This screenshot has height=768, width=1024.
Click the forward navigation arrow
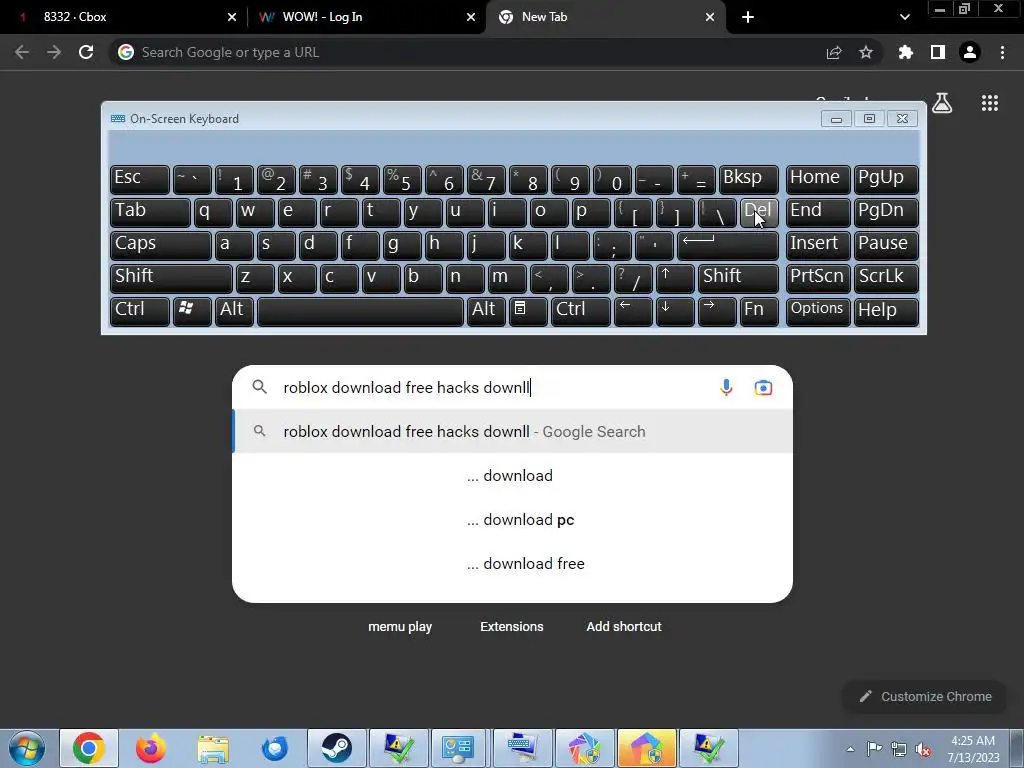click(x=54, y=52)
